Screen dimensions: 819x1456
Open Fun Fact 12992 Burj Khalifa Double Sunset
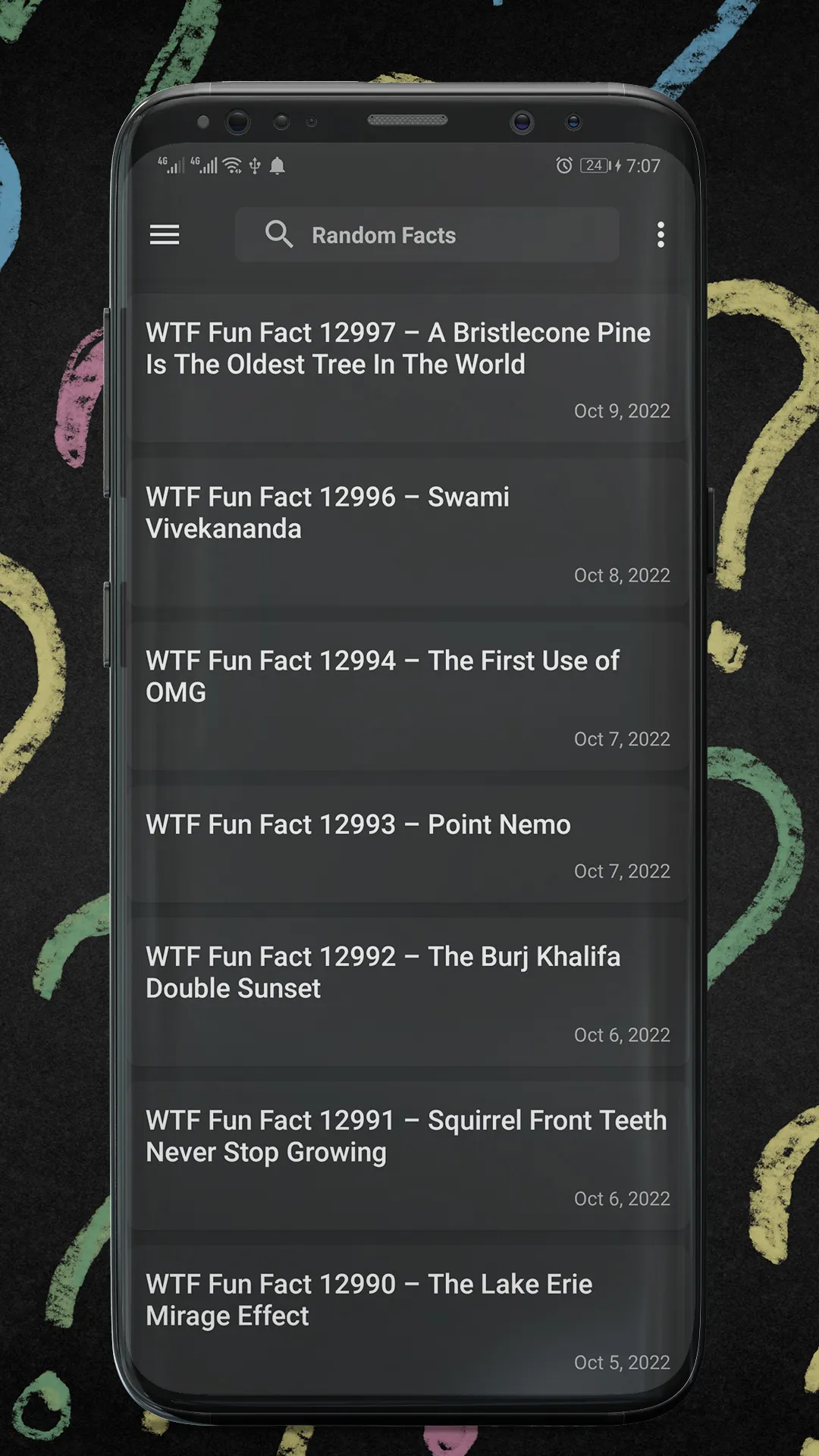pos(409,992)
